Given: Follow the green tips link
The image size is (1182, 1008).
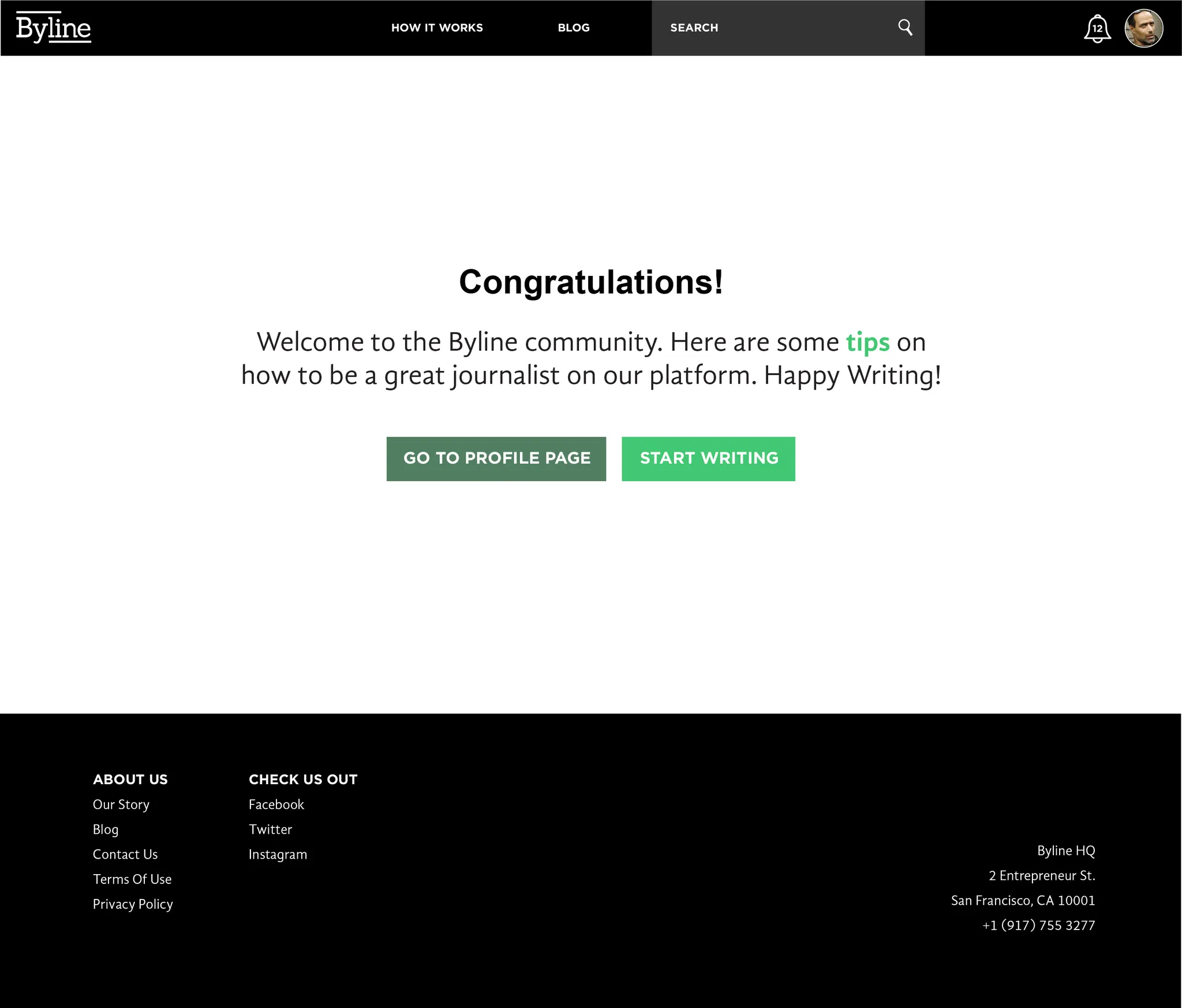Looking at the screenshot, I should click(x=867, y=342).
